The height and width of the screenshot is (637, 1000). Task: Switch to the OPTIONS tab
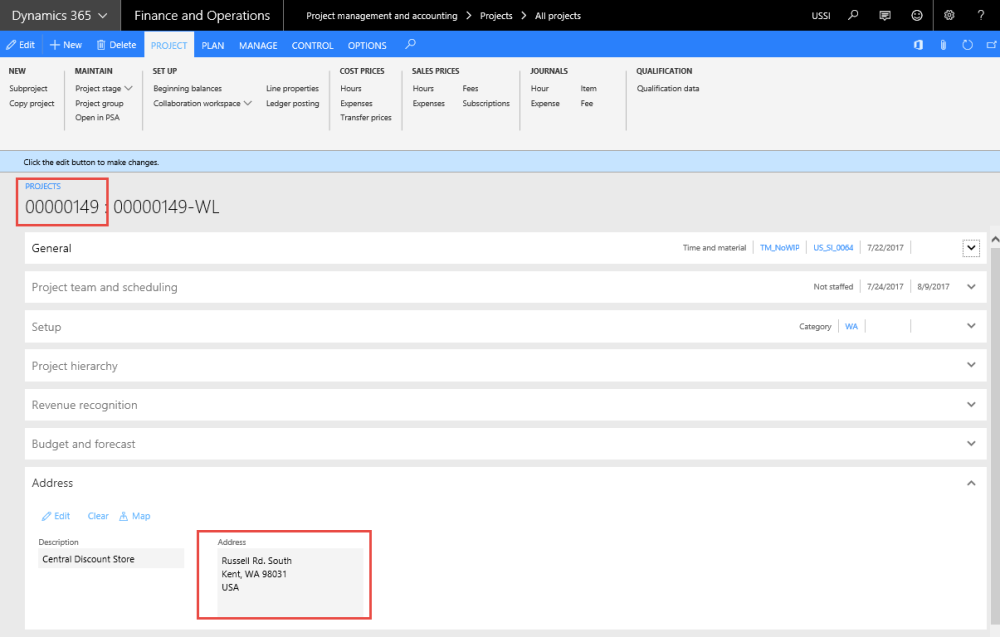(367, 45)
